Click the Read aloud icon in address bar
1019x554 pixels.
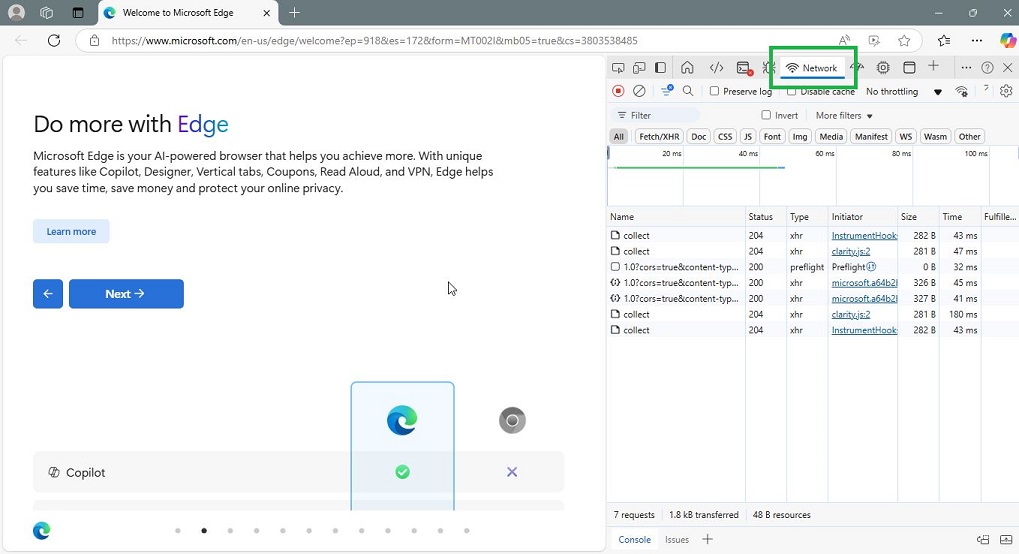(844, 40)
